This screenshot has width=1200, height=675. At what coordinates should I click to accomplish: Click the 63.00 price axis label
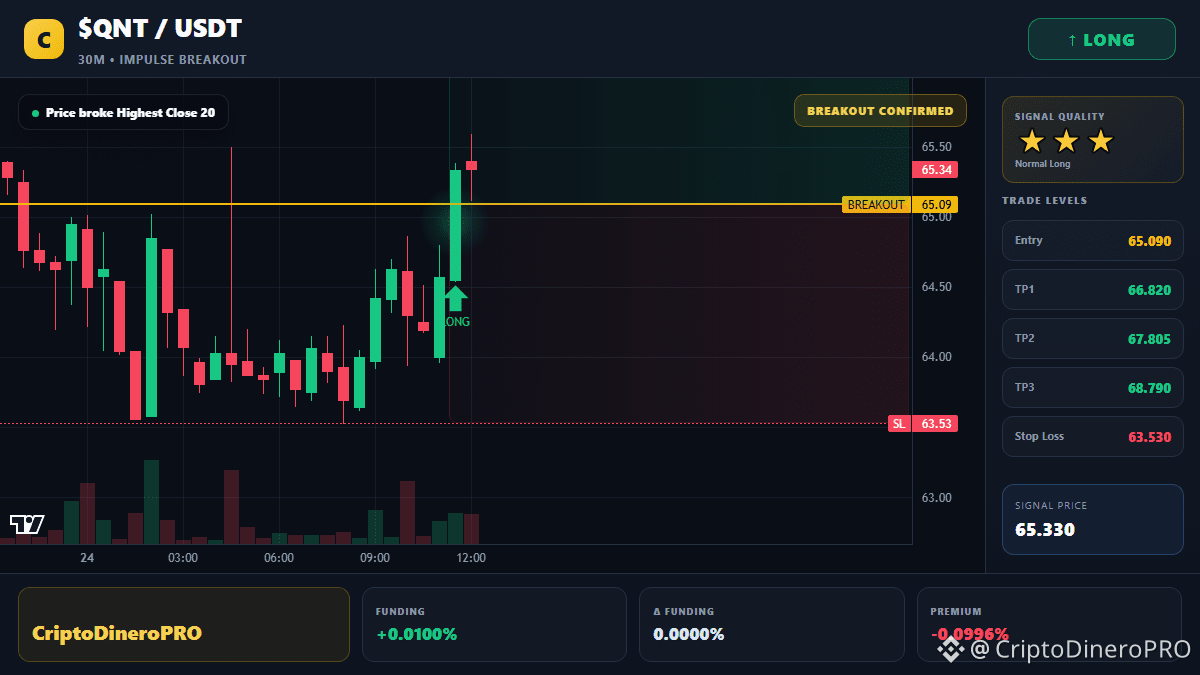tap(936, 498)
